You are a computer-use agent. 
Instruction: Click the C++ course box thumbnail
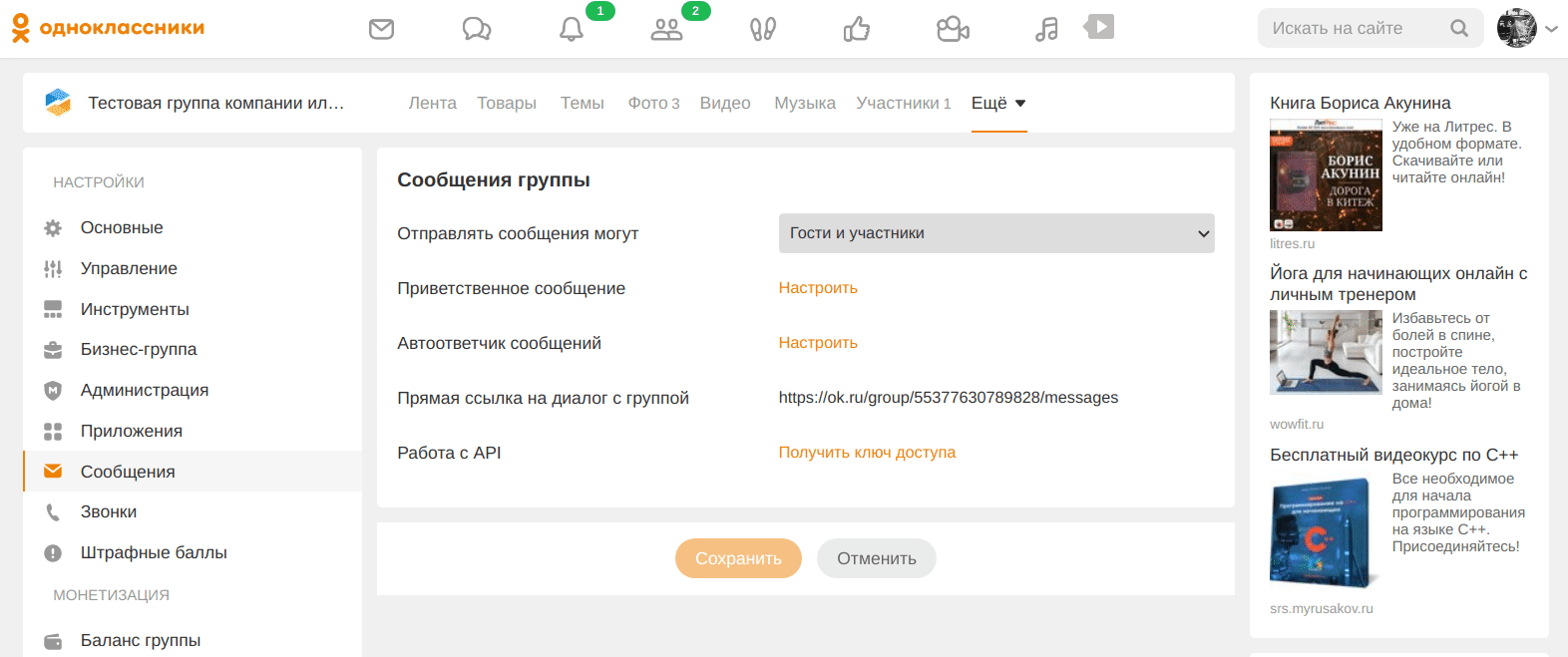[1326, 531]
